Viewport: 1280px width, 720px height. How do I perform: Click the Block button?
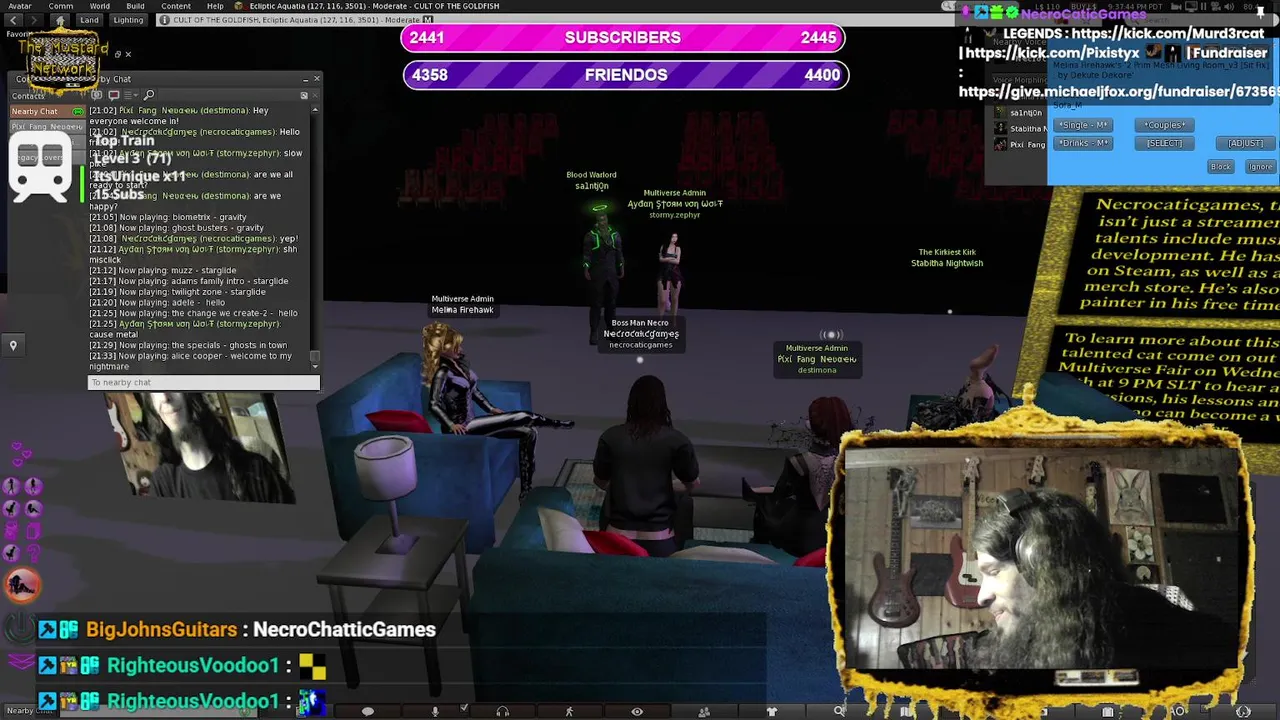click(1220, 167)
